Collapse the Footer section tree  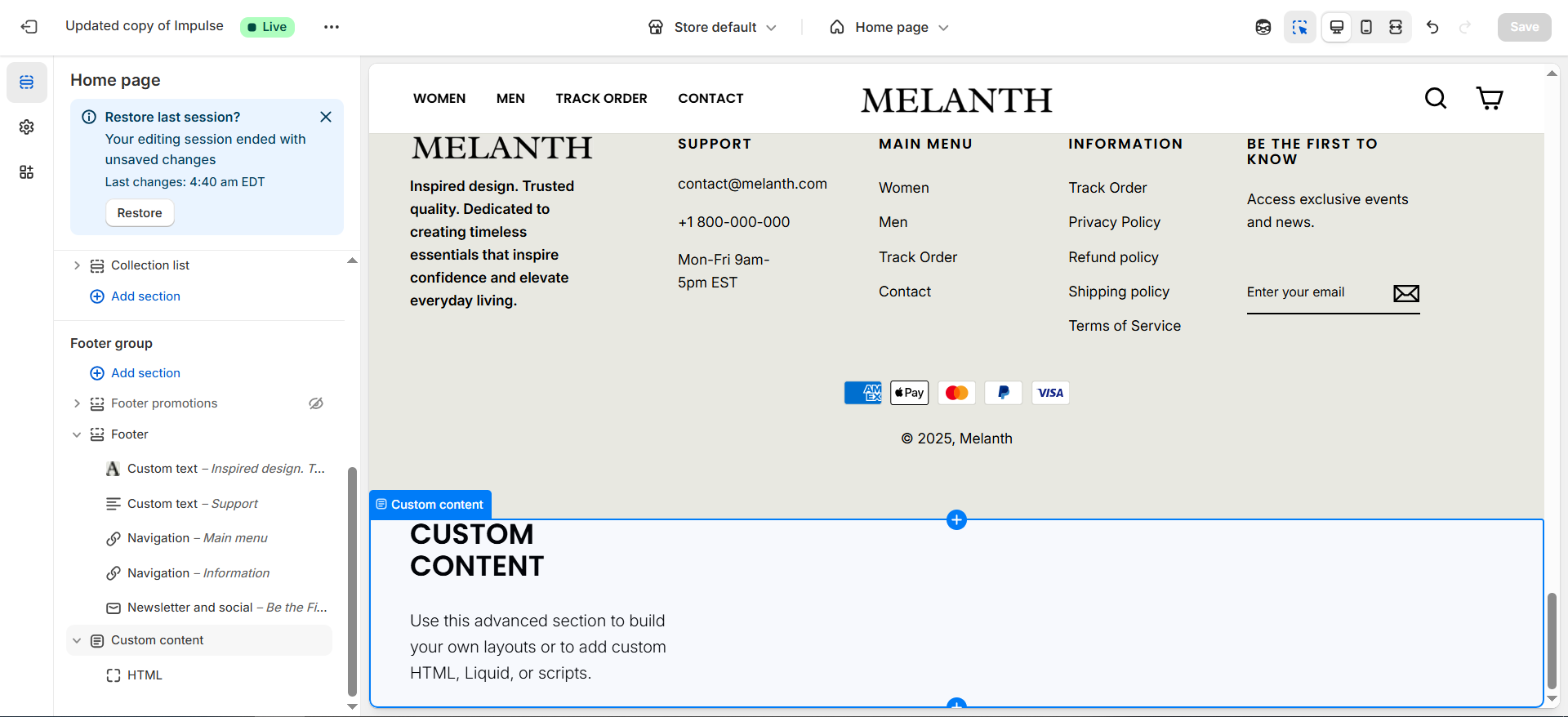coord(77,434)
